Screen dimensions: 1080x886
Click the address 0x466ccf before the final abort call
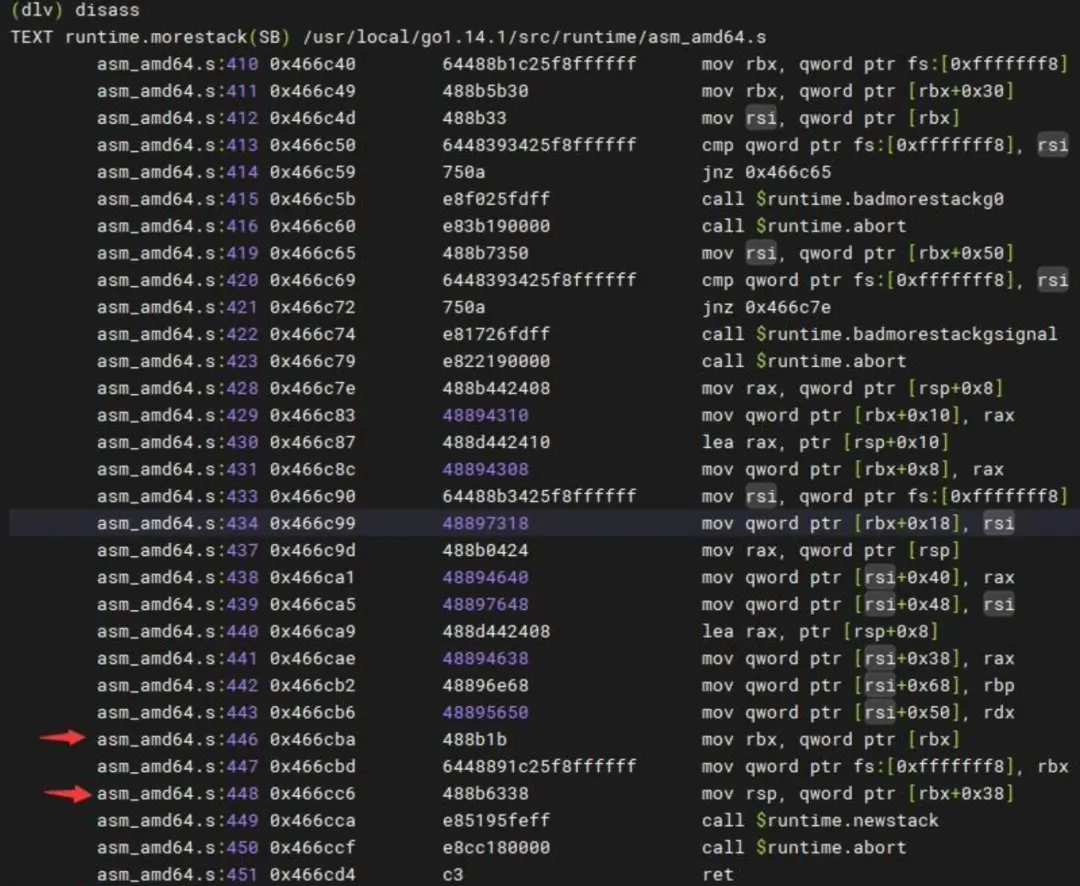(x=312, y=848)
